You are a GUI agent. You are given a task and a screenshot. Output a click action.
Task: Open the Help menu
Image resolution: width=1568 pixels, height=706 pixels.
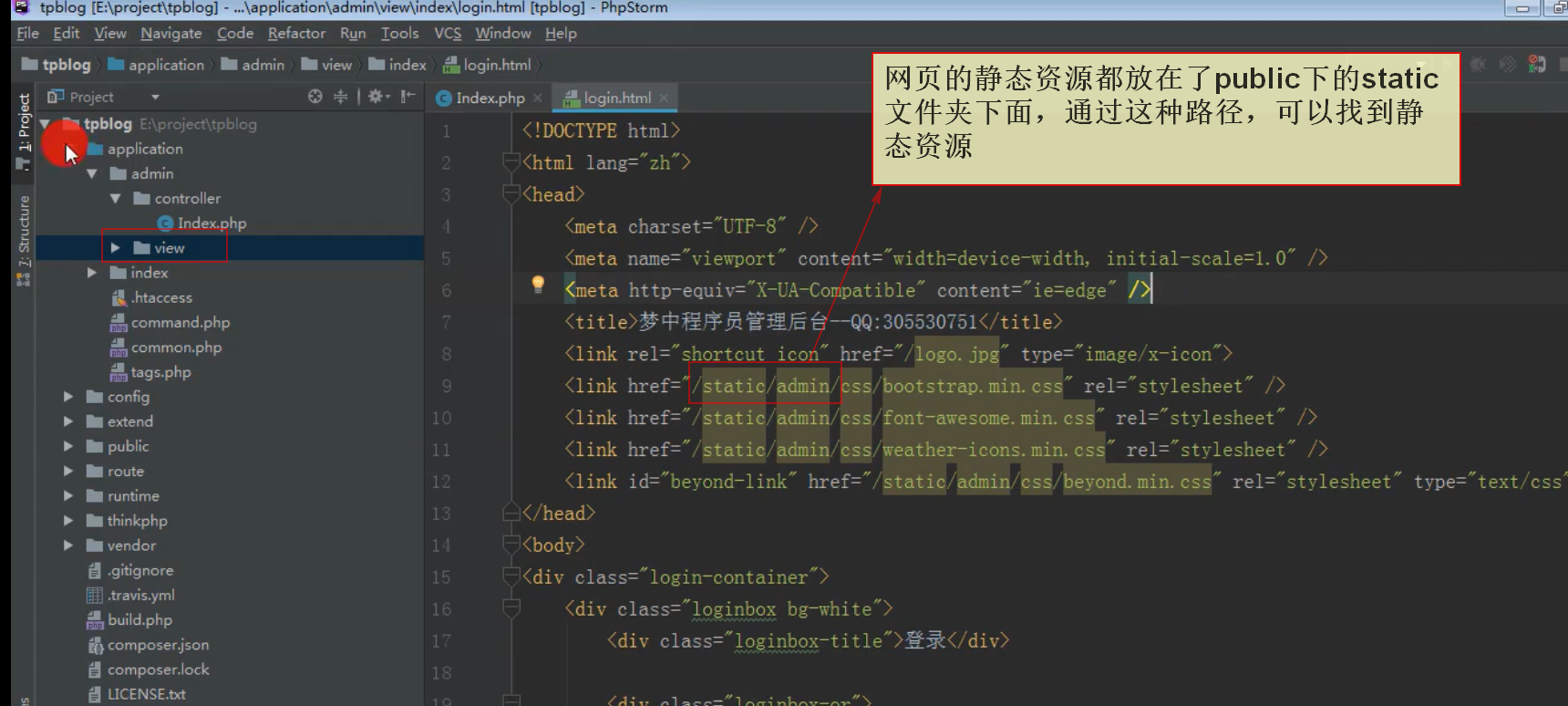561,33
